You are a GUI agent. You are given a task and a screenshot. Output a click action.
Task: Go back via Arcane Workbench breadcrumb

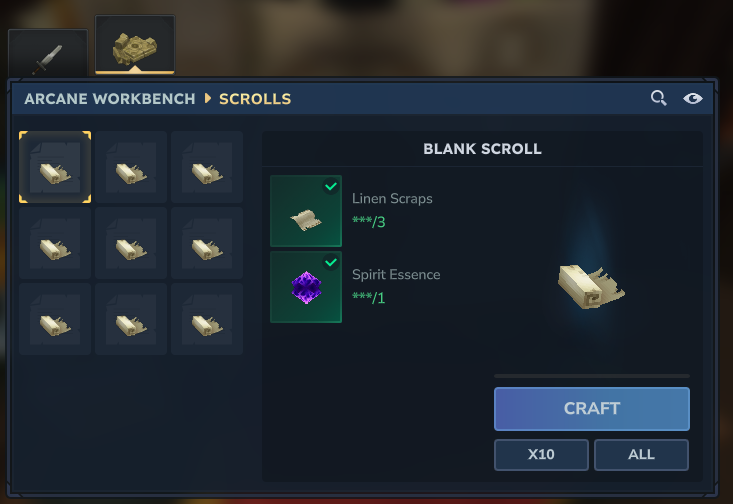click(110, 99)
